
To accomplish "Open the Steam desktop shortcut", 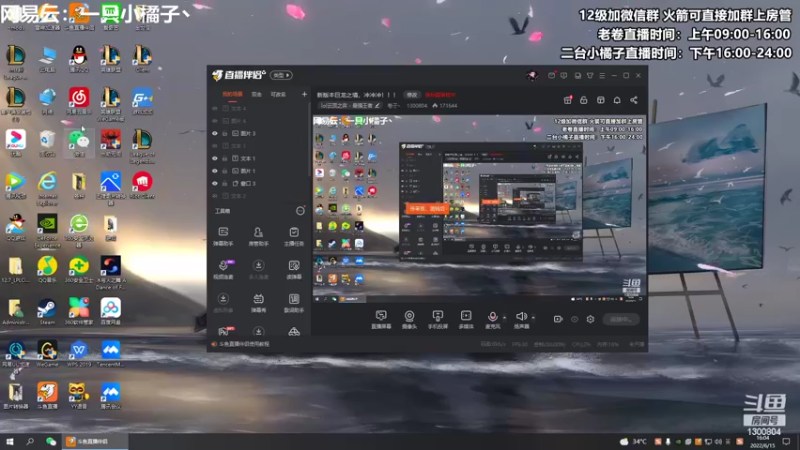I will point(47,312).
